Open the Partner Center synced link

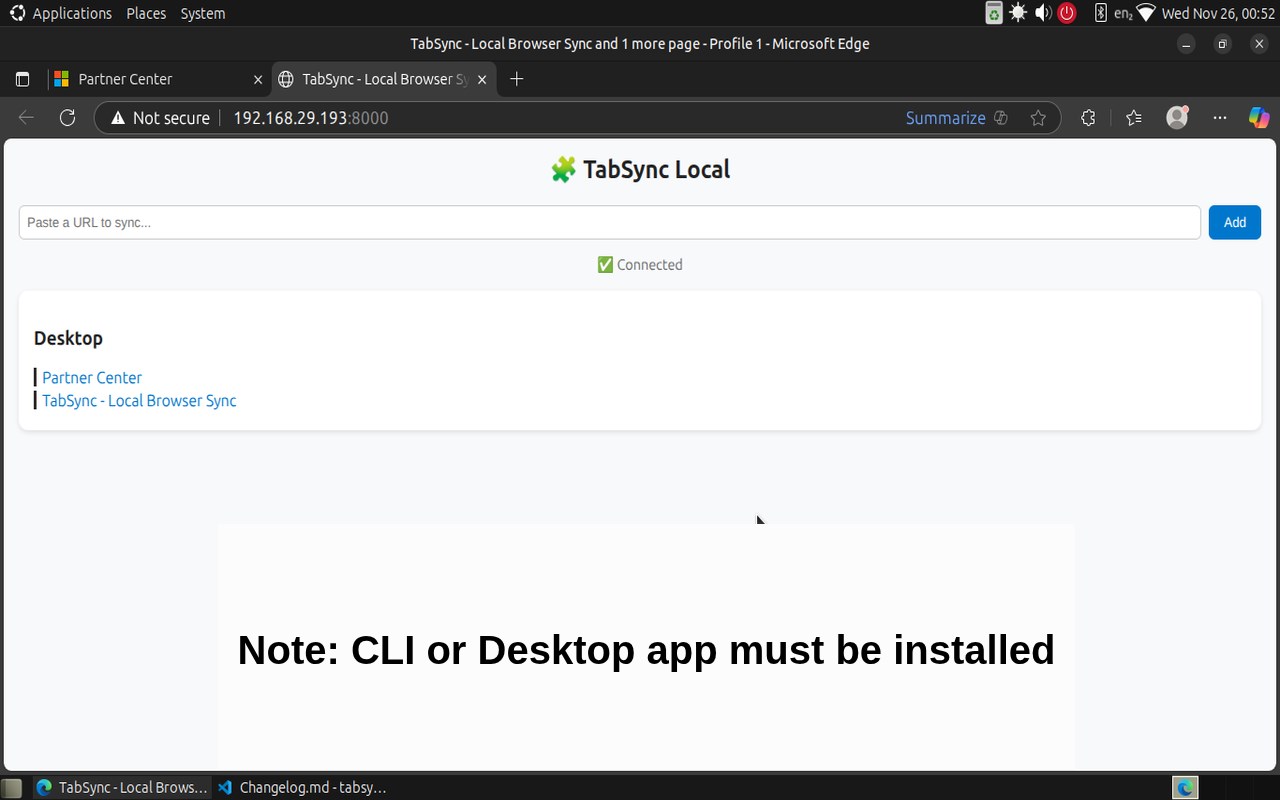92,377
